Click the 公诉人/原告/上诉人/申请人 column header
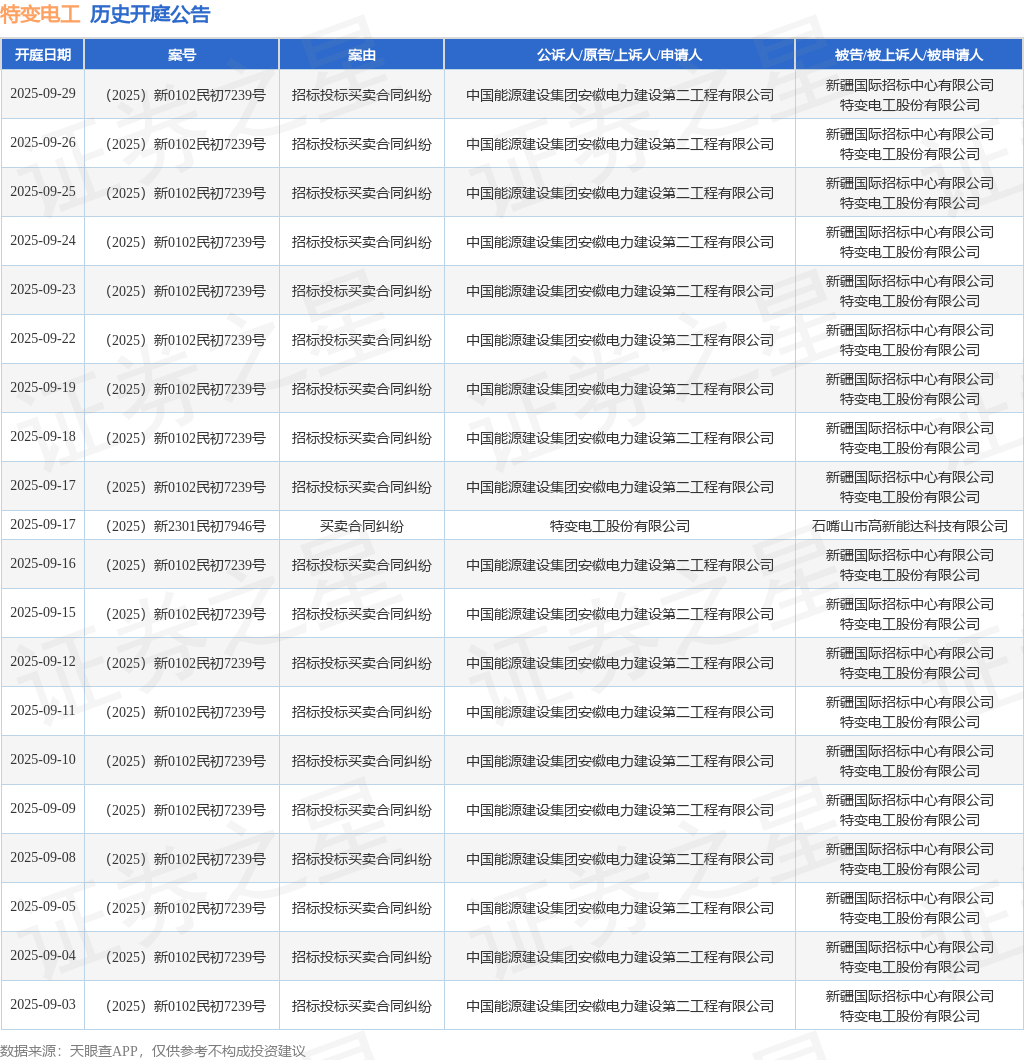1024x1060 pixels. [x=619, y=55]
